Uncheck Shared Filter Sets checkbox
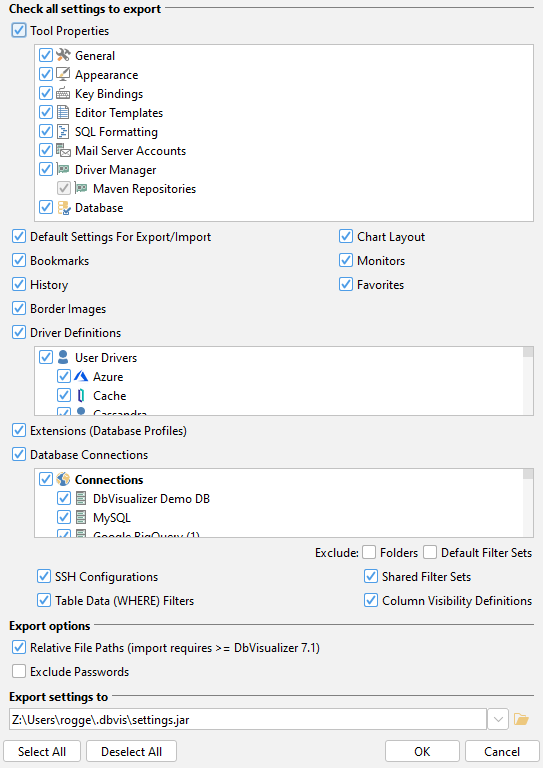The image size is (543, 768). (371, 576)
